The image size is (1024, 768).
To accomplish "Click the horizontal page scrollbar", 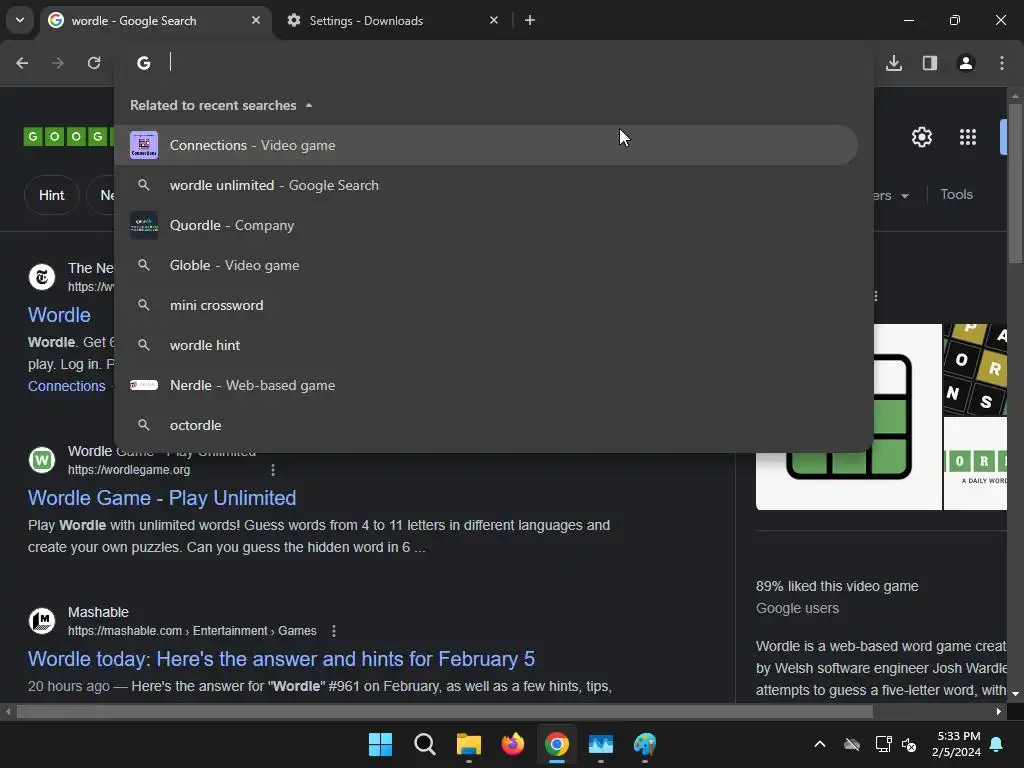I will click(444, 711).
